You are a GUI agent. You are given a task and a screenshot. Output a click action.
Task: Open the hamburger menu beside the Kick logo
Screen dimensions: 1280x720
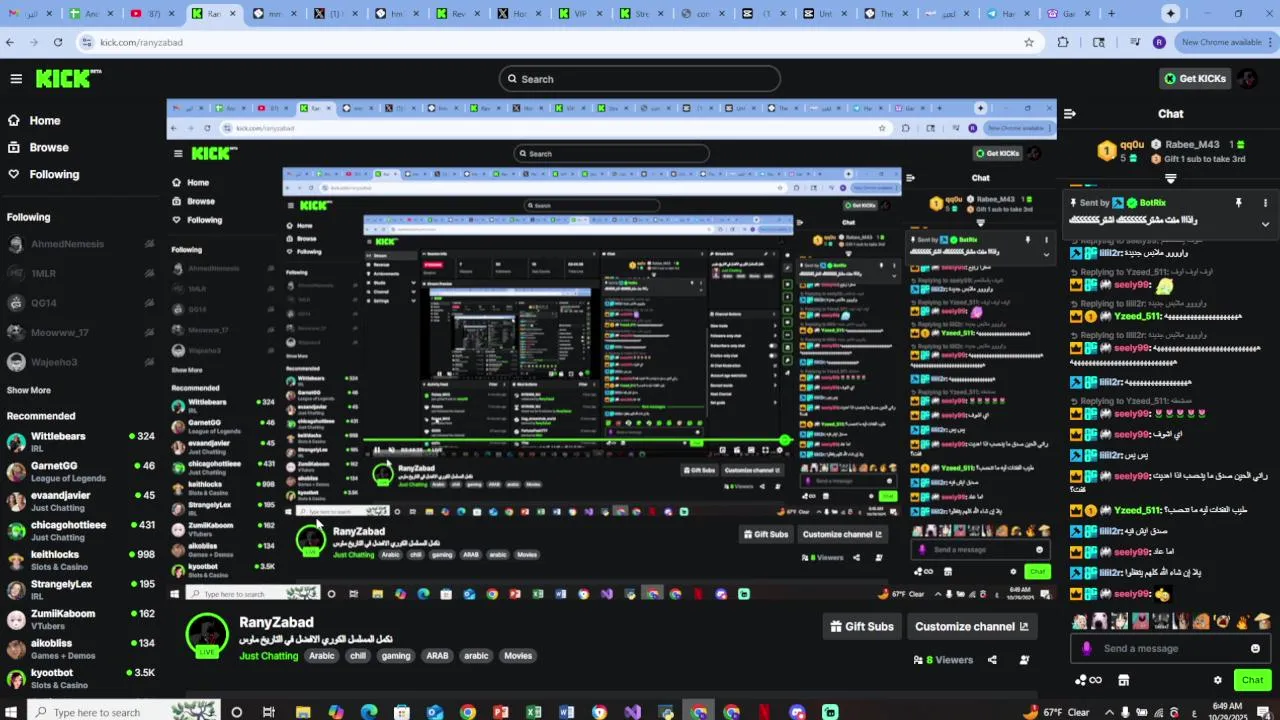click(x=16, y=79)
